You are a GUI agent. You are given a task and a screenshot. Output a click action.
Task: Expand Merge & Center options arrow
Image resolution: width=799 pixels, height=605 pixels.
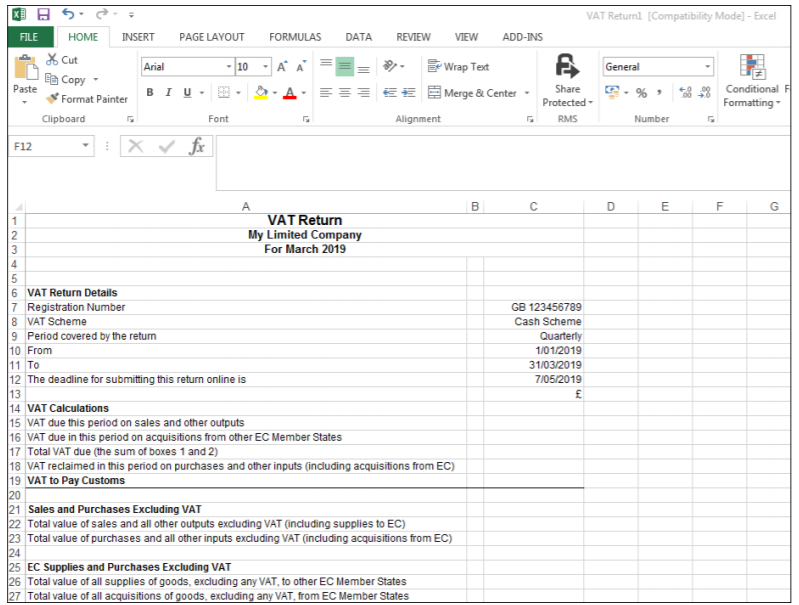pos(527,93)
